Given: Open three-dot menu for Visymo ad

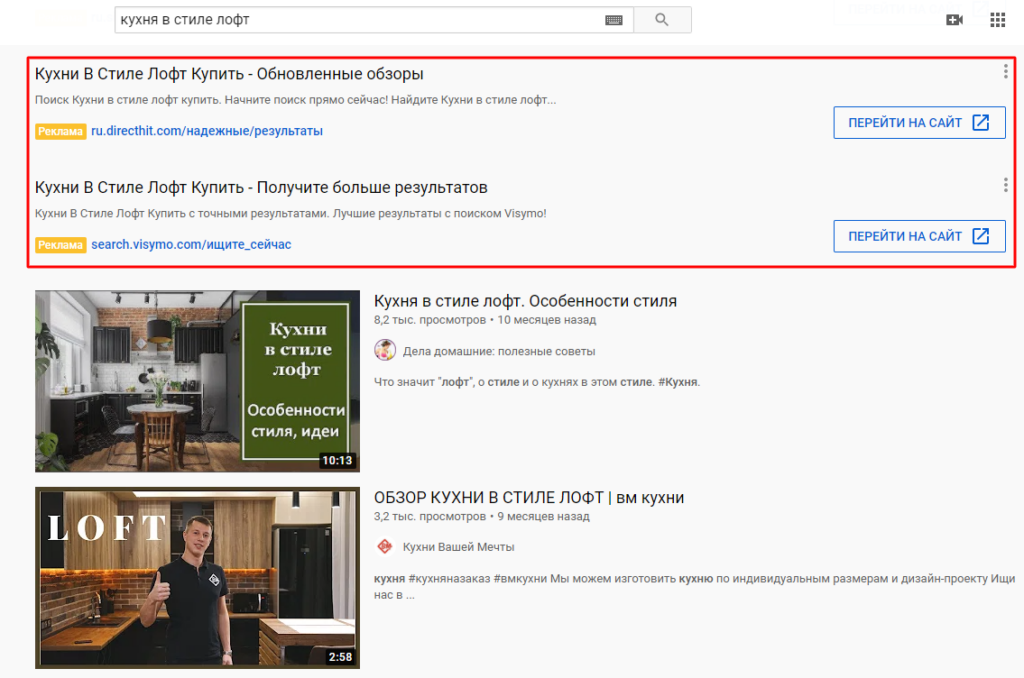Looking at the screenshot, I should [1005, 185].
